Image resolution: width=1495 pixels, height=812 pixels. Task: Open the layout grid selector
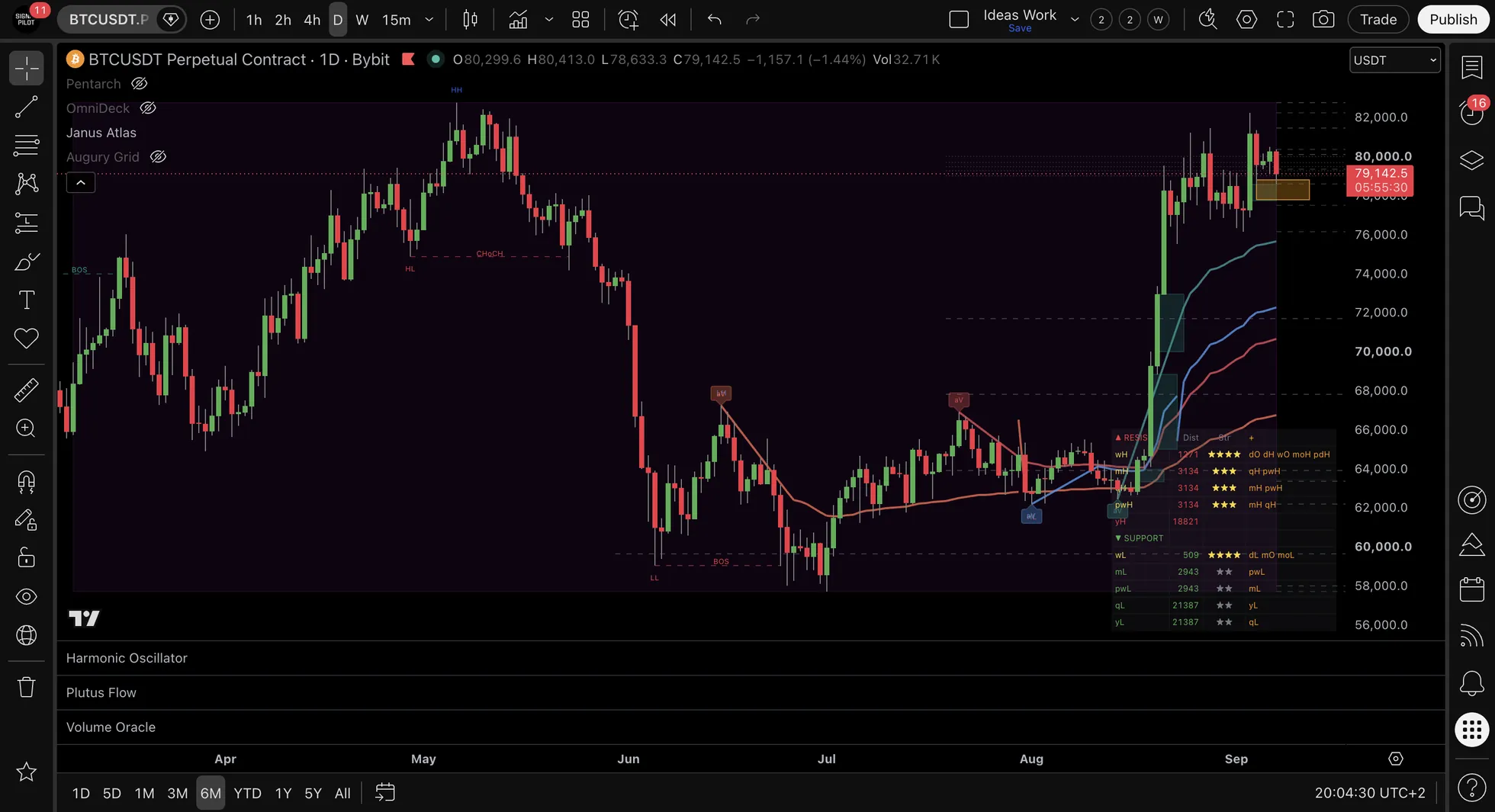[580, 20]
